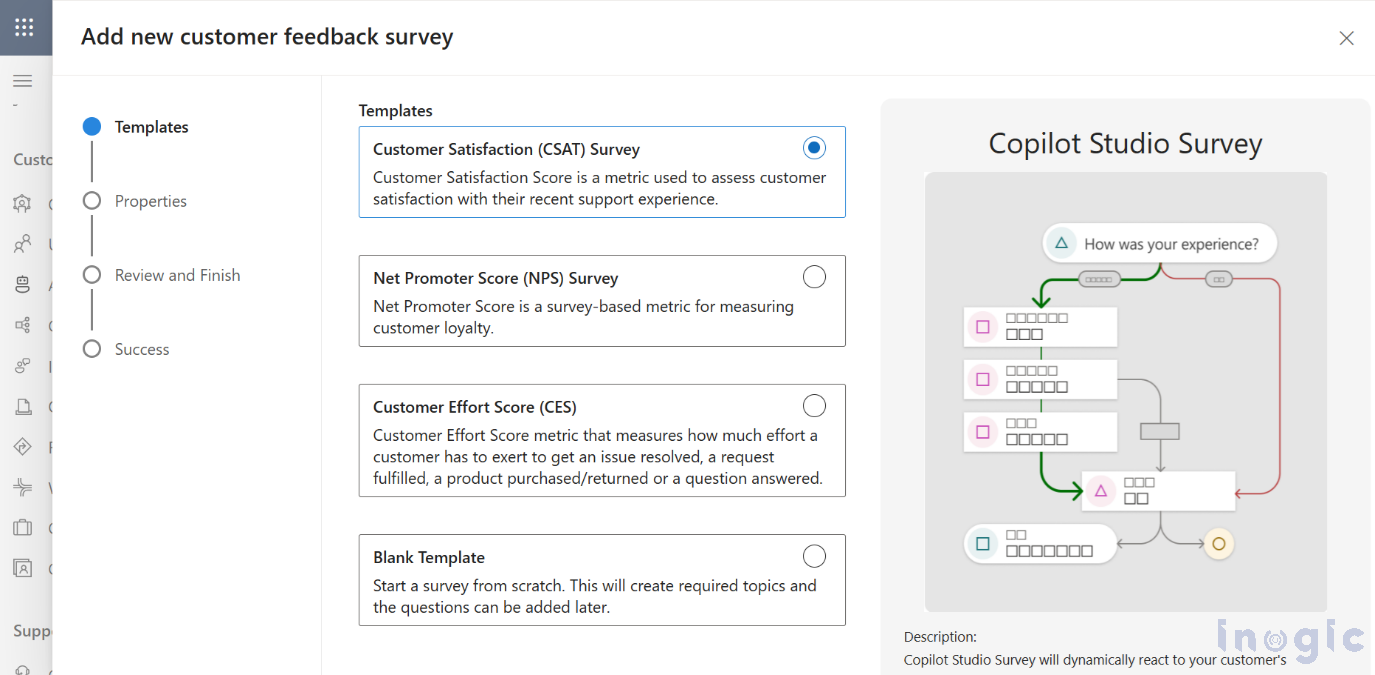Close the add survey dialog
Viewport: 1375px width, 675px height.
pos(1346,38)
